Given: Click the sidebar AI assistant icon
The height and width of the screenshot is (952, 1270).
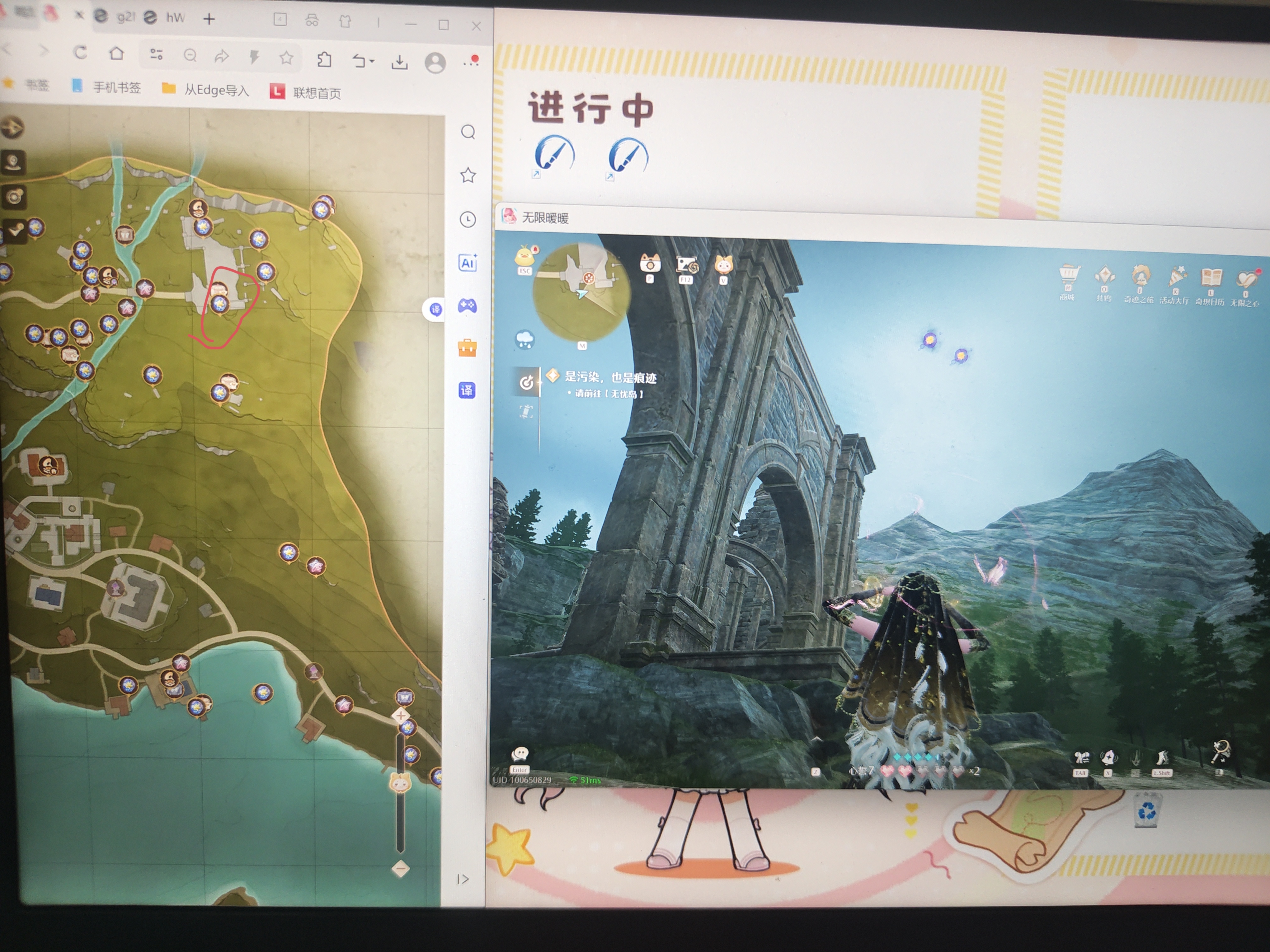Looking at the screenshot, I should [467, 263].
